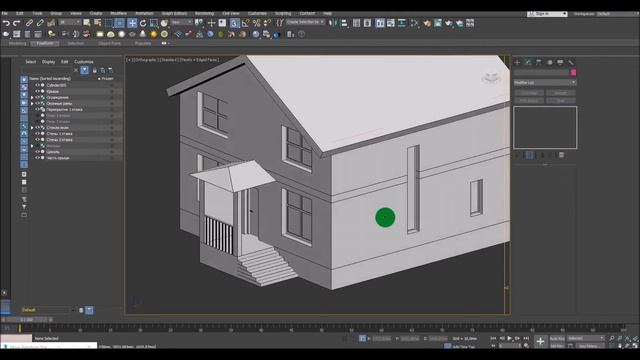Toggle visibility eye of Цоколь
This screenshot has height=360, width=640.
pos(37,152)
